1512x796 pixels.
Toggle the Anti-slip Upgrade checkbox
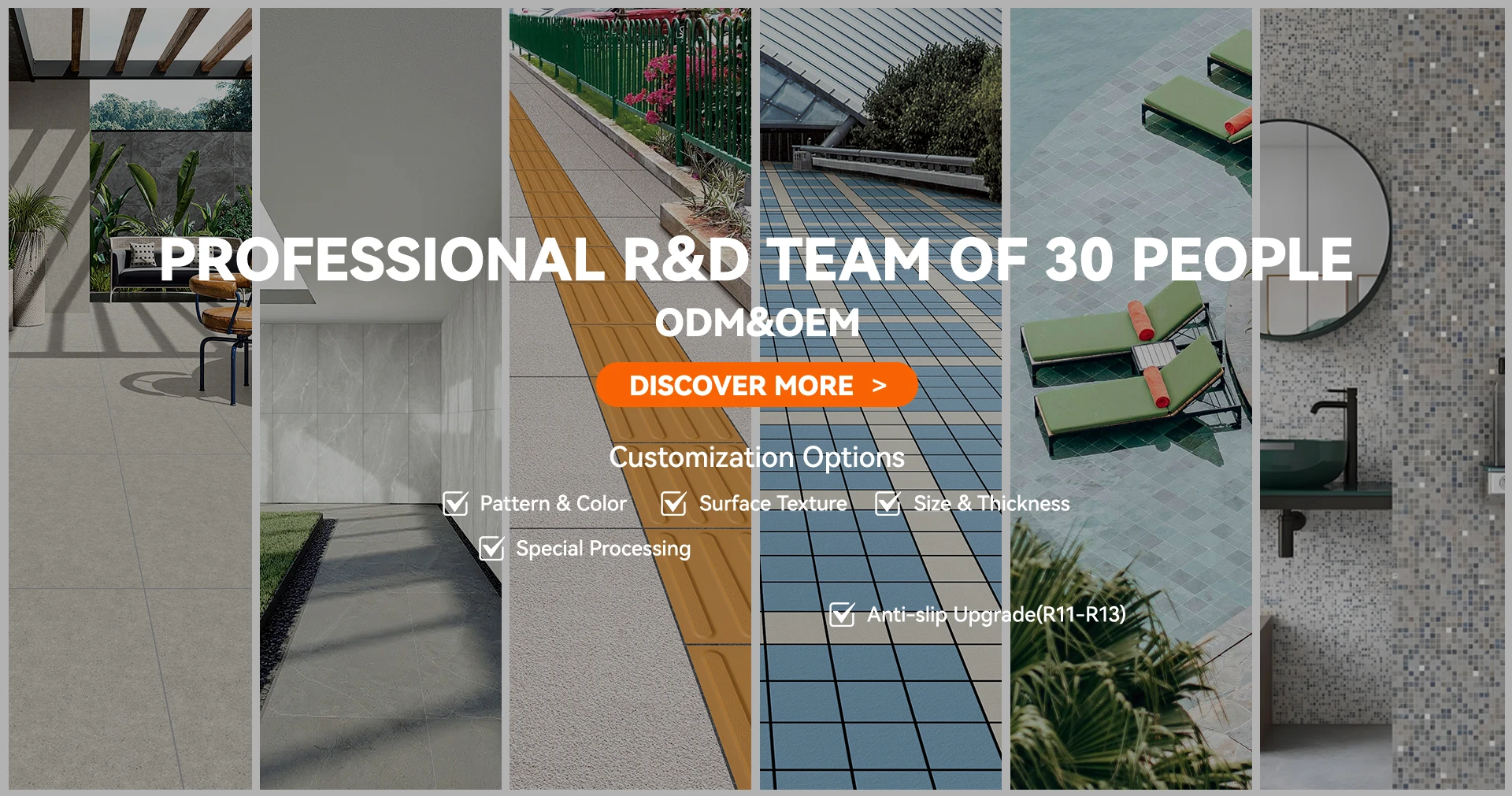(x=842, y=614)
